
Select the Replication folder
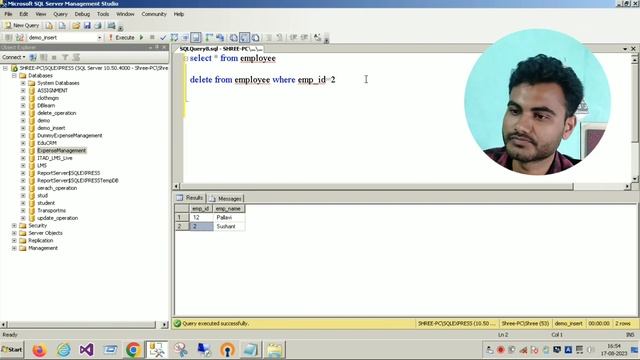(41, 240)
